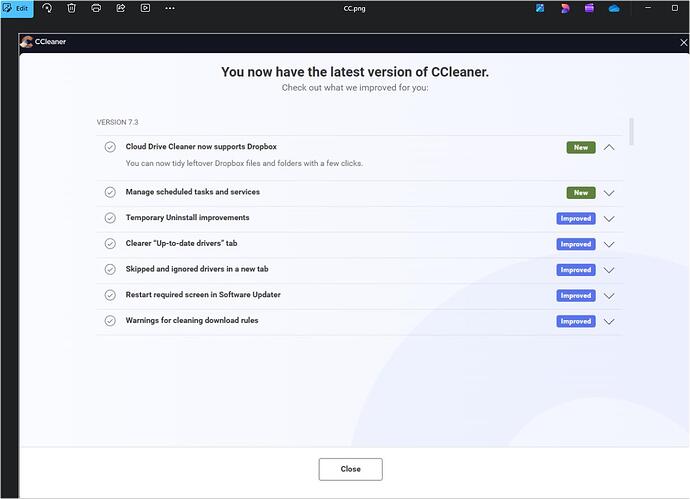
Task: Click the CCleaner logo icon
Action: click(x=27, y=43)
